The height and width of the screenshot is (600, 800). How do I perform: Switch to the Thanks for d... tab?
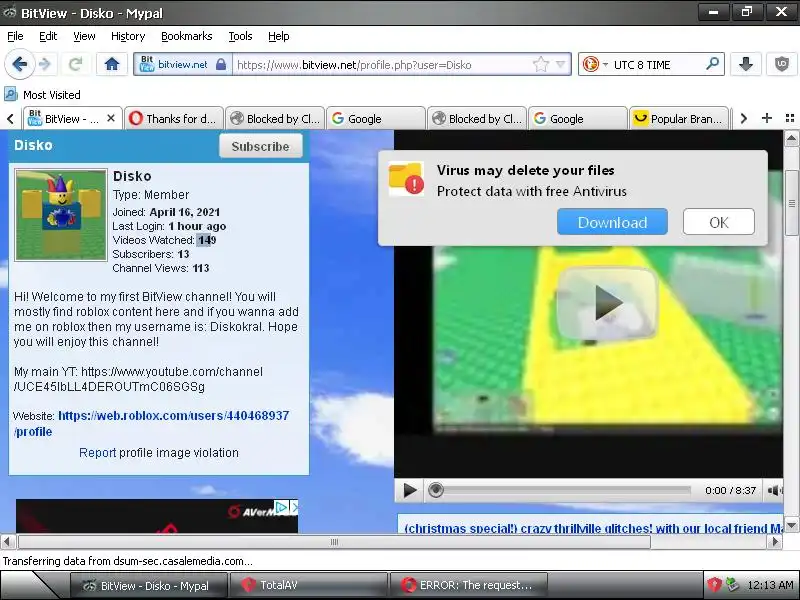(174, 118)
